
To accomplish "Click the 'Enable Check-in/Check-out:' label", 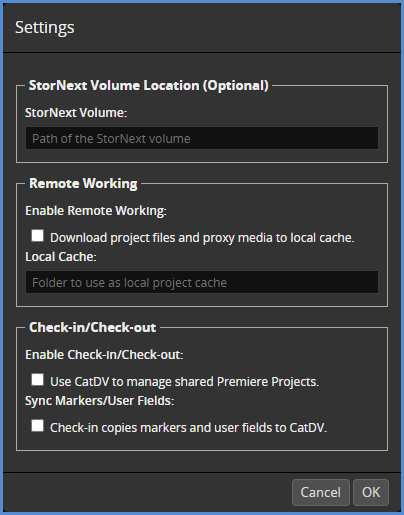I will click(x=104, y=355).
